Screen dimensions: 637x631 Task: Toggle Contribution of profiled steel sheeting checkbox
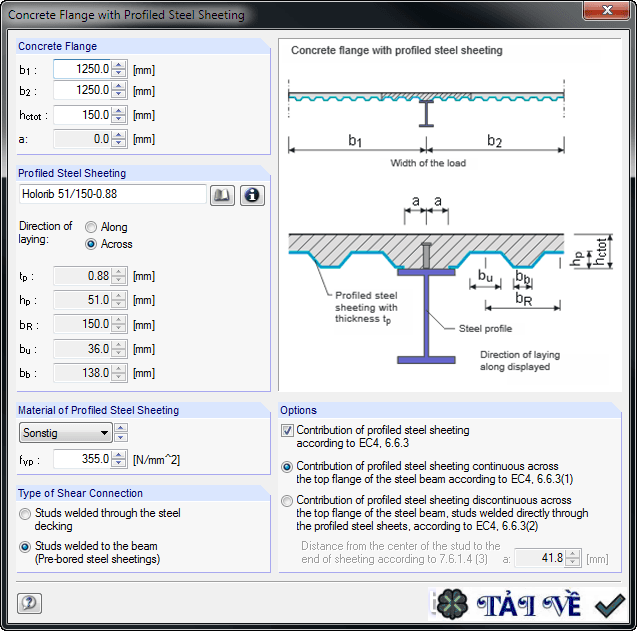(287, 430)
